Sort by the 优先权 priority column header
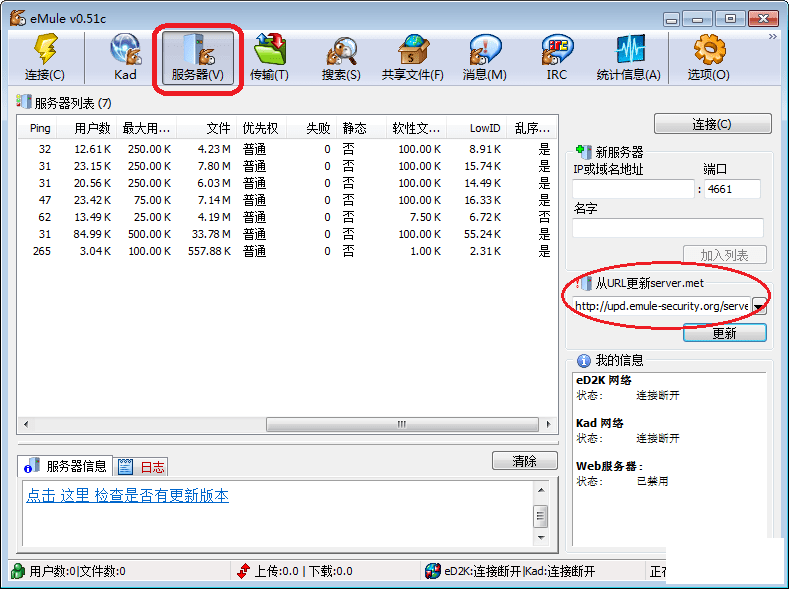This screenshot has width=789, height=589. click(x=261, y=128)
